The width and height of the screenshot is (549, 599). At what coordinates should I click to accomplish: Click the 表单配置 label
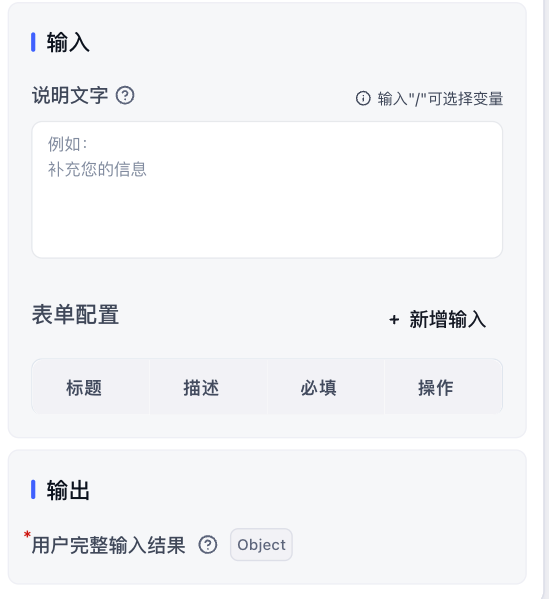point(75,315)
